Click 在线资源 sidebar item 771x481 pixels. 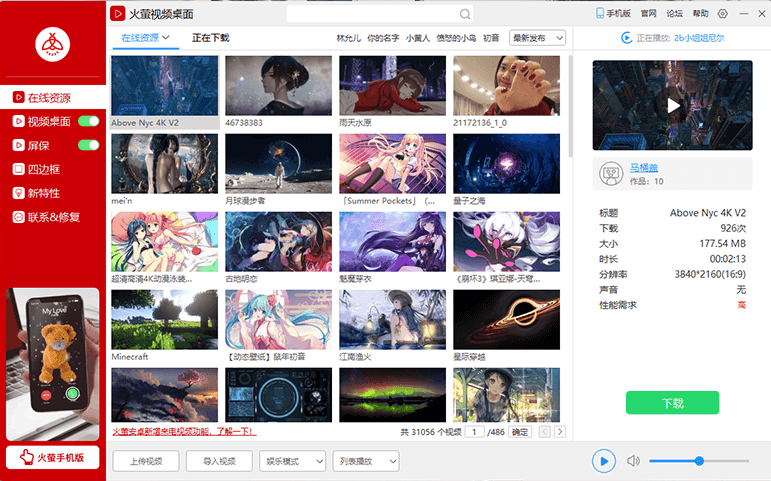(x=53, y=97)
